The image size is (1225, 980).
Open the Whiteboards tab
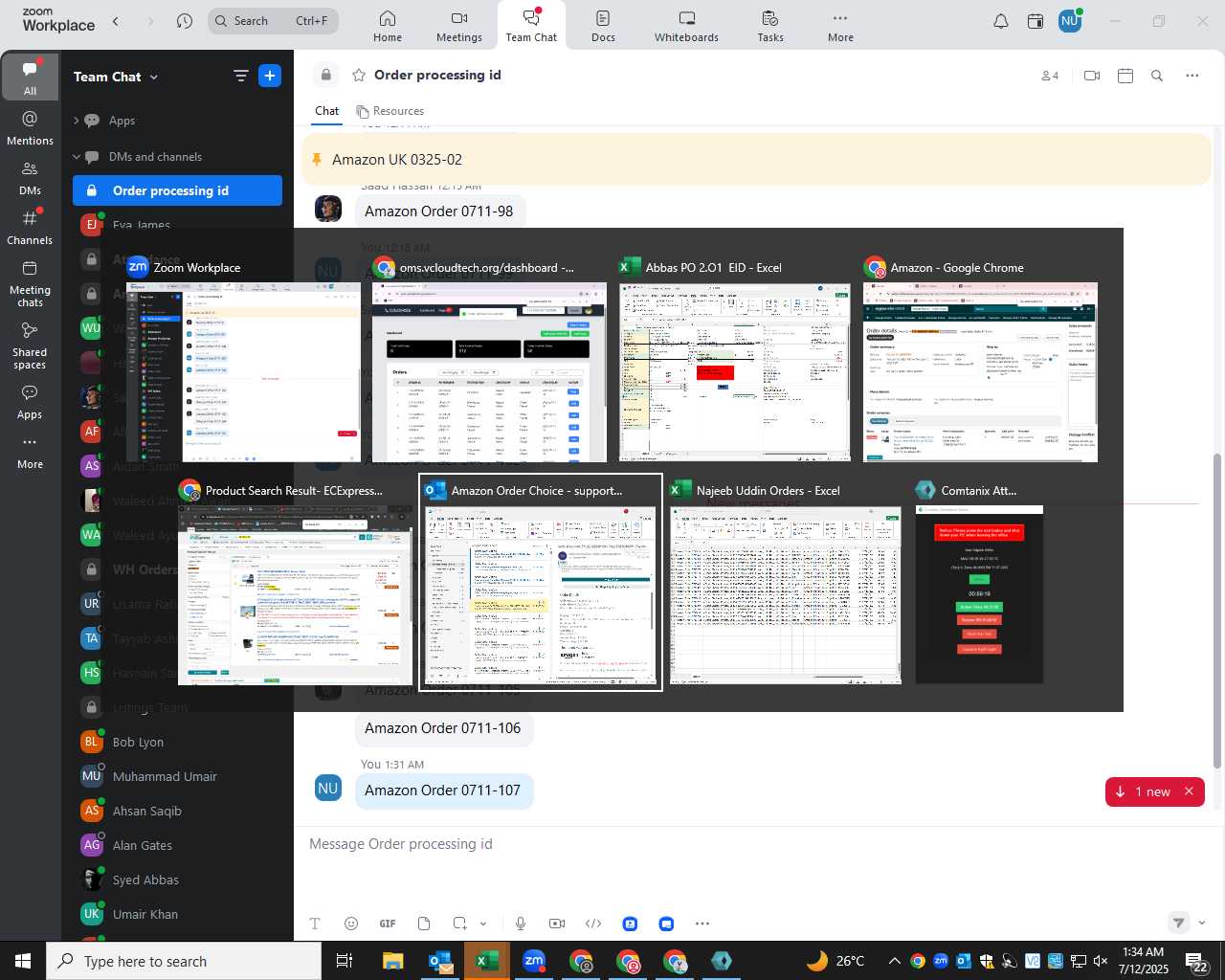(x=686, y=26)
